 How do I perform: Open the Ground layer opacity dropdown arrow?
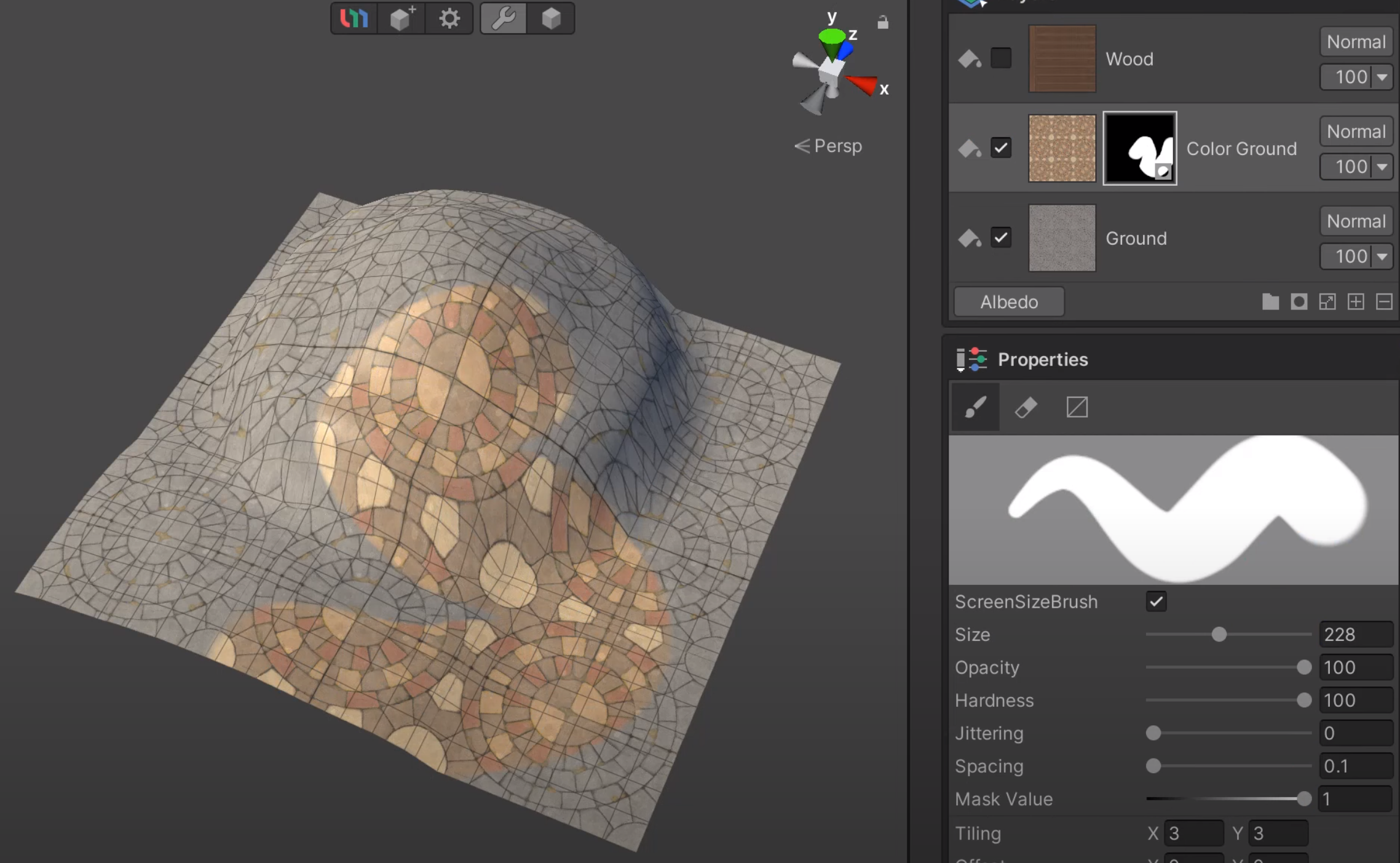click(x=1382, y=257)
